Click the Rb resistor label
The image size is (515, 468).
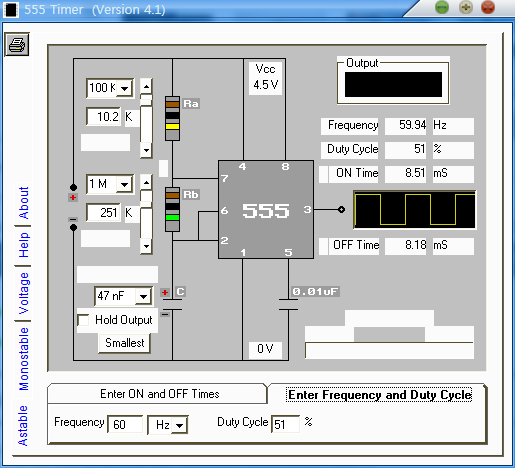191,195
